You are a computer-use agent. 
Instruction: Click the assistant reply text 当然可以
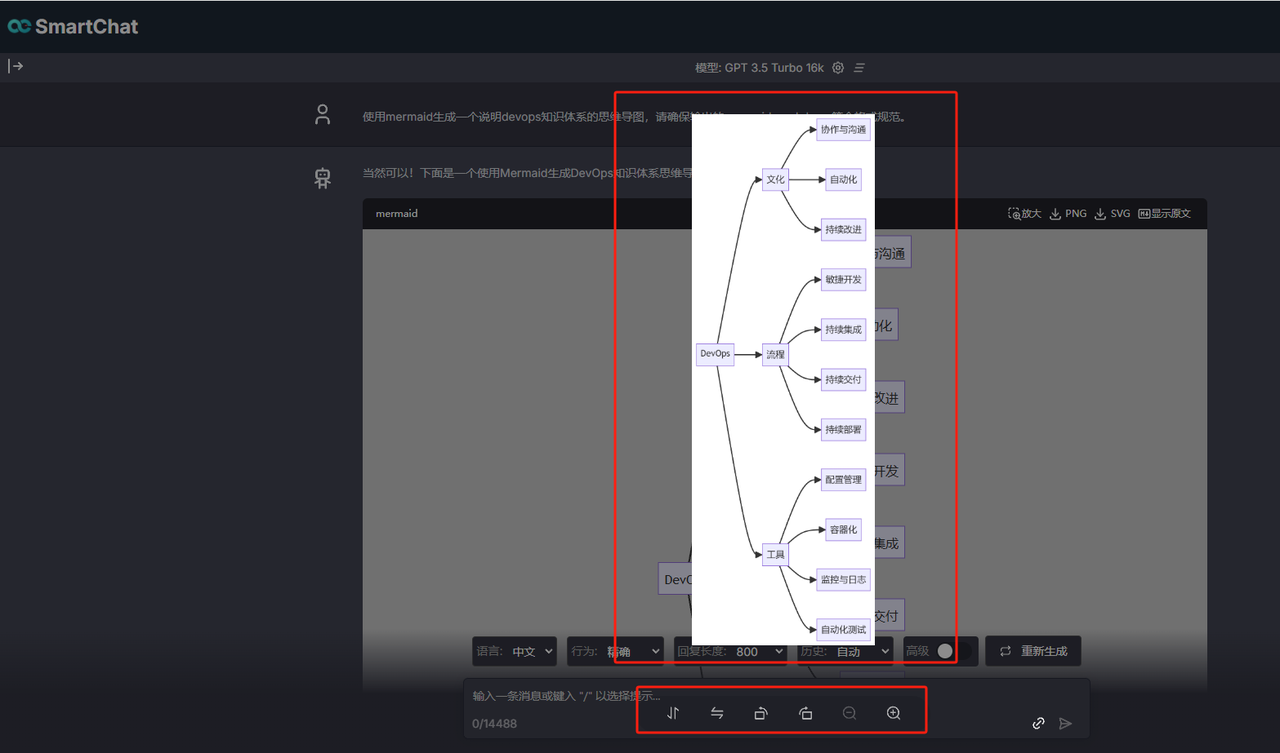(x=527, y=174)
